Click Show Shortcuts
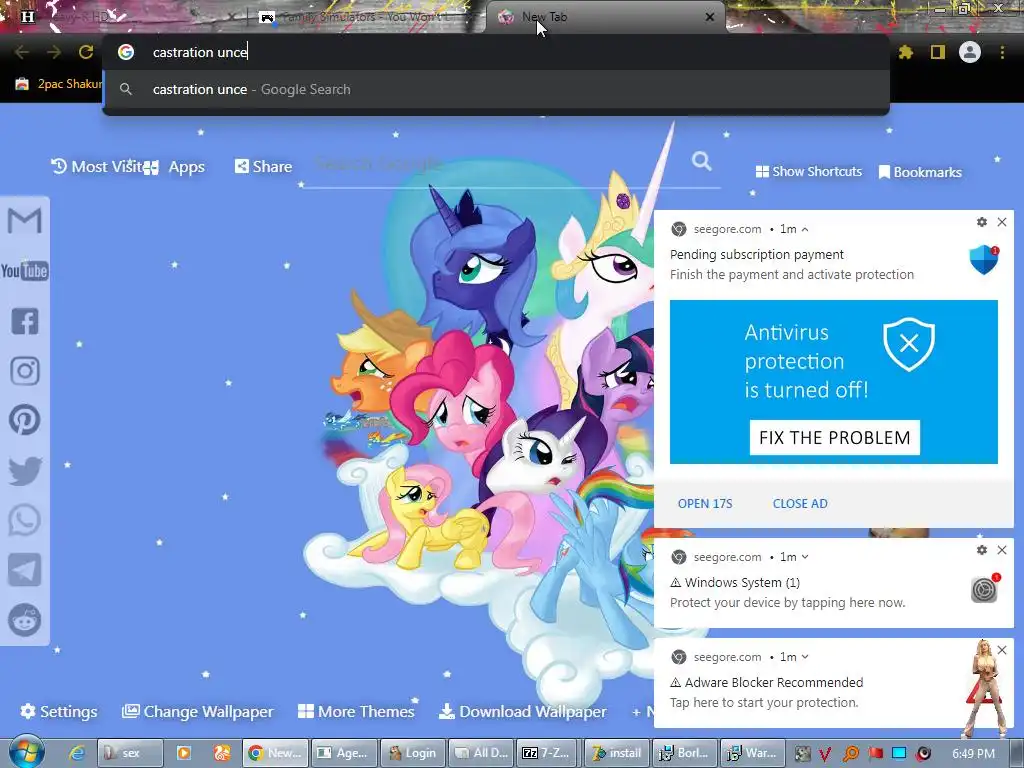Screen dimensions: 1024x768 (808, 172)
